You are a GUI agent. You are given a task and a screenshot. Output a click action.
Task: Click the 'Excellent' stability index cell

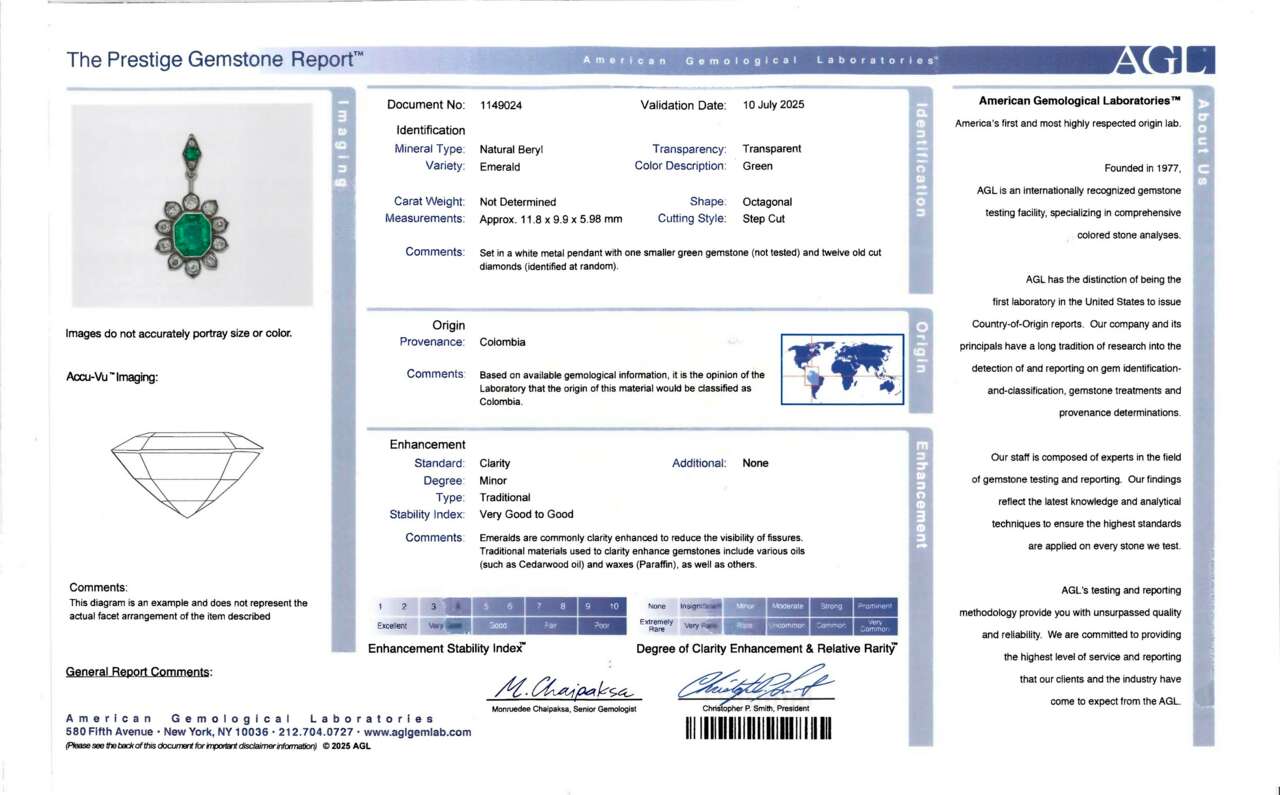[392, 626]
